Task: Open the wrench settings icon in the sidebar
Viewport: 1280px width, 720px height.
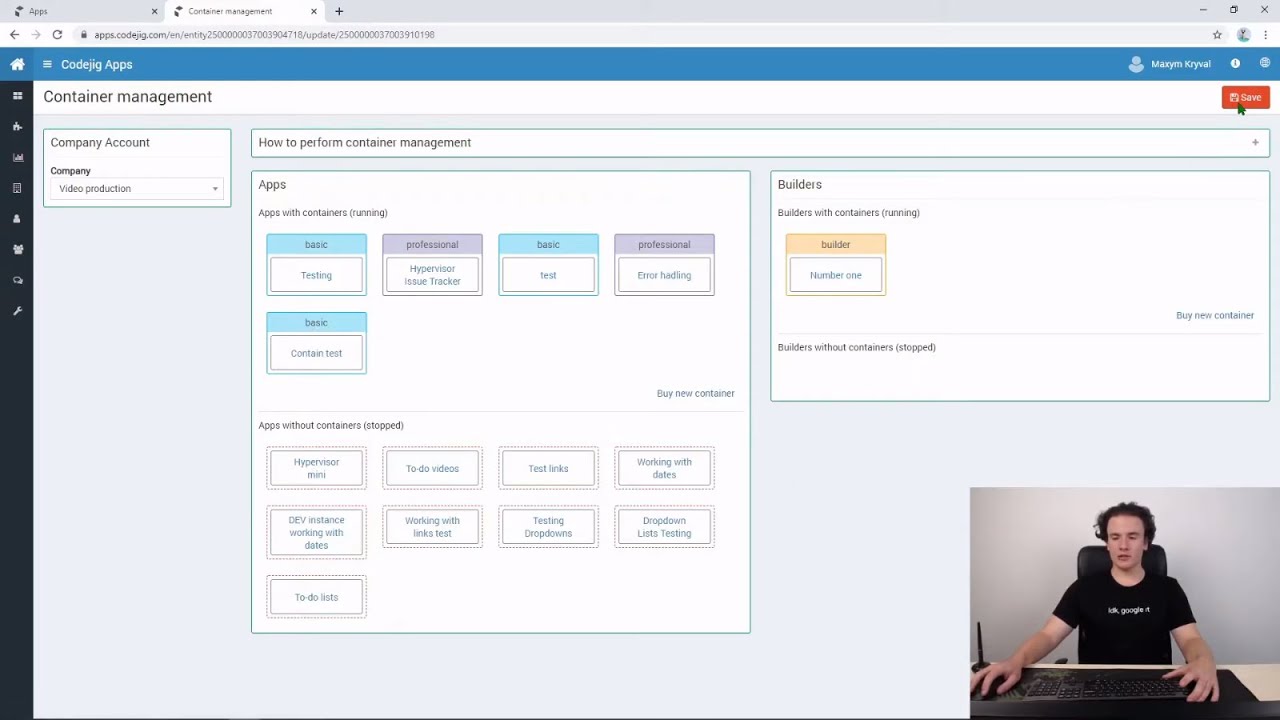Action: click(x=17, y=311)
